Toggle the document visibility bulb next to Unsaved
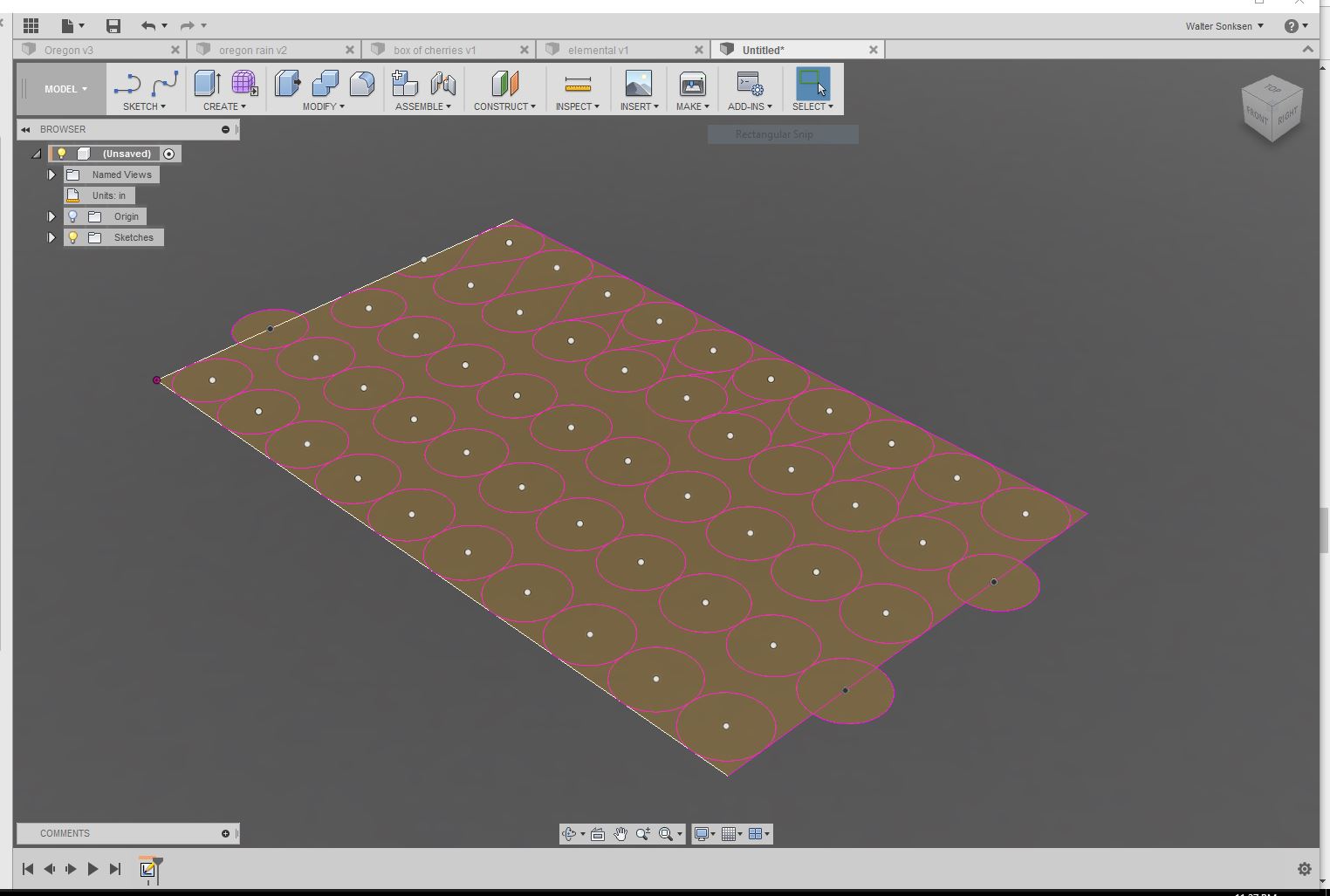Screen dimensions: 1330x896 (61, 154)
